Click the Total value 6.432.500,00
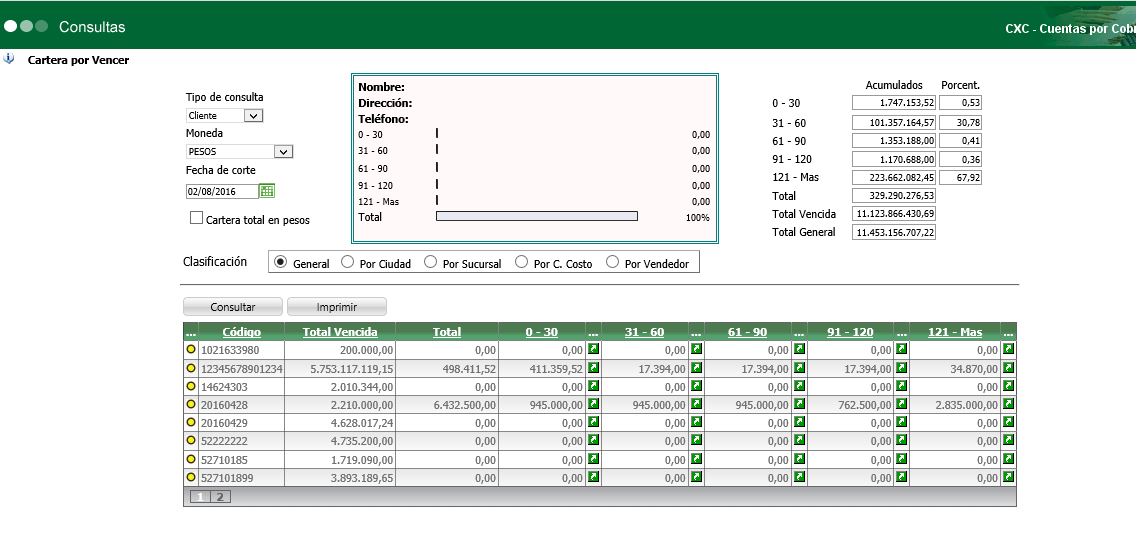Image resolution: width=1138 pixels, height=537 pixels. click(x=464, y=405)
